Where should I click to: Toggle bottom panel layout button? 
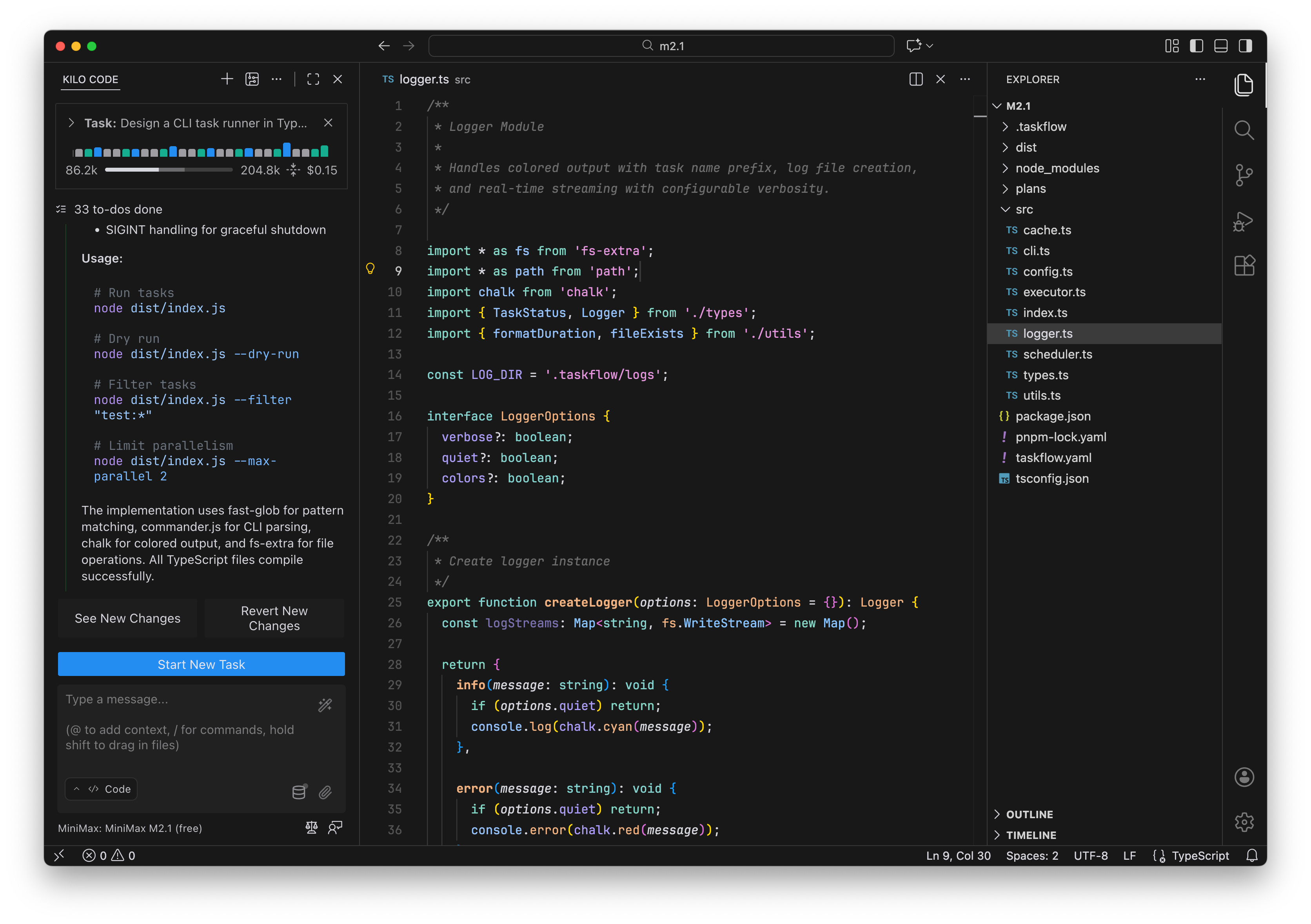(1221, 46)
